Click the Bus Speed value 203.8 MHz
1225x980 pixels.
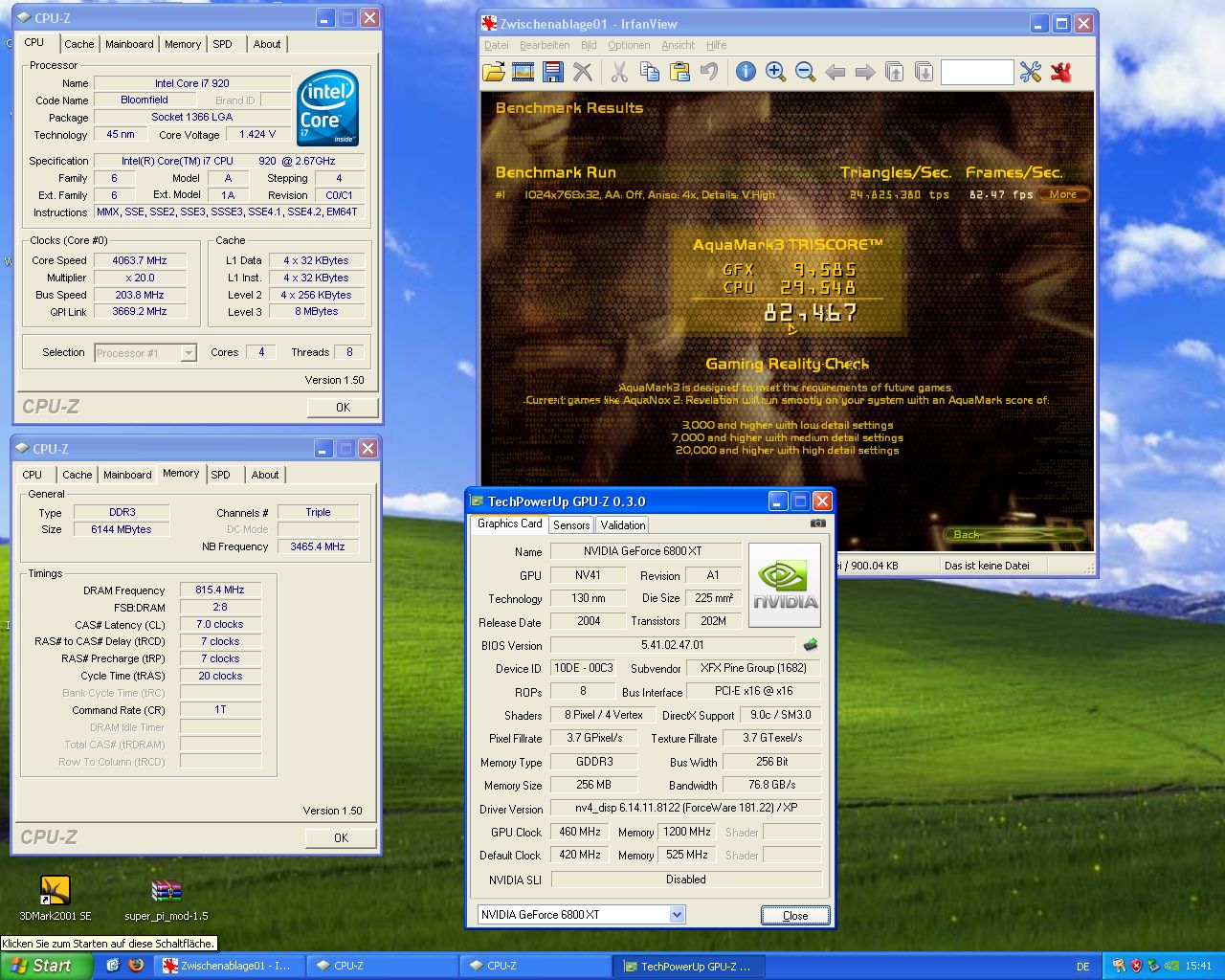click(x=140, y=295)
